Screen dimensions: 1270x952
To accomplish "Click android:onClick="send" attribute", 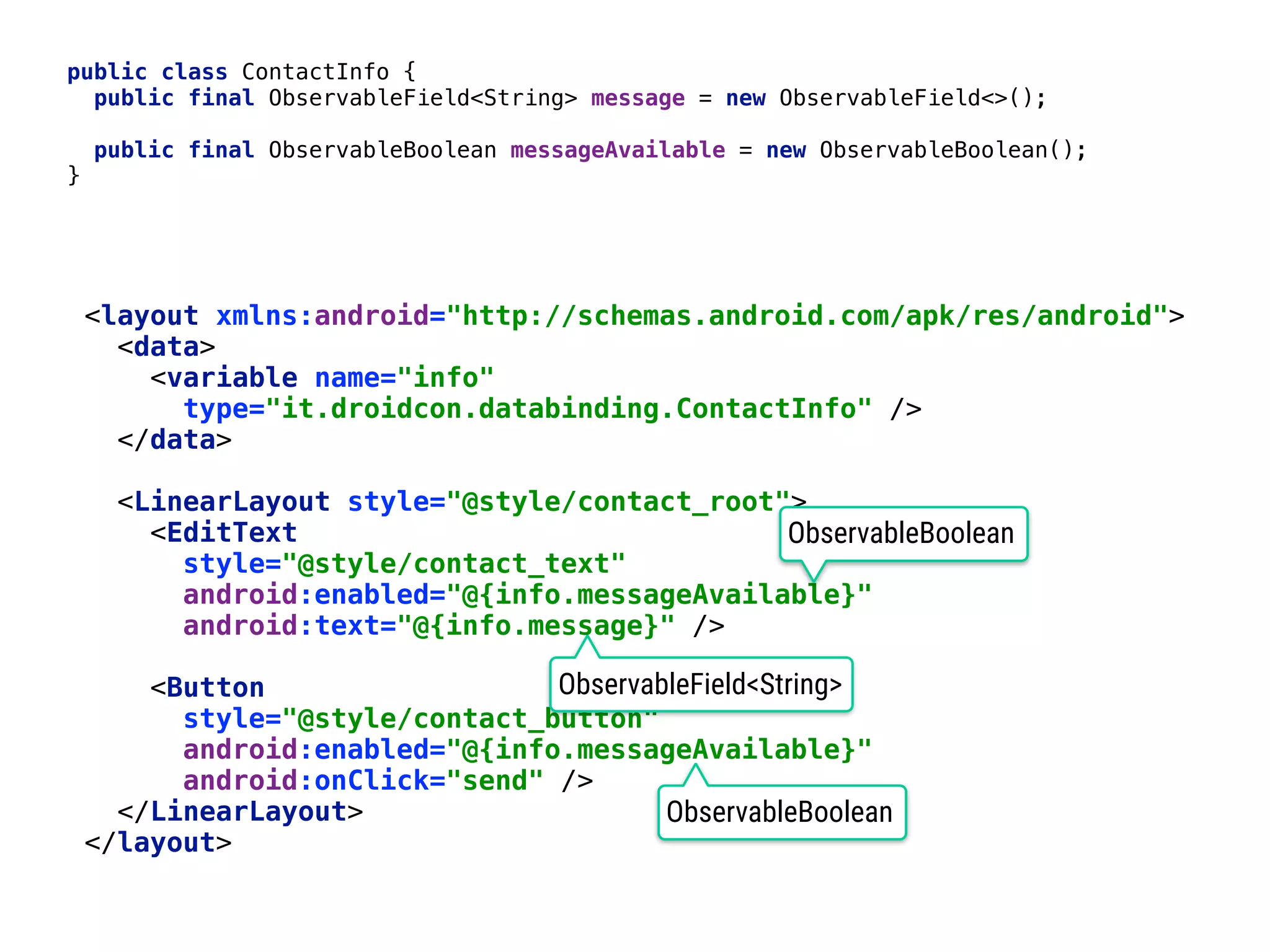I will (363, 780).
